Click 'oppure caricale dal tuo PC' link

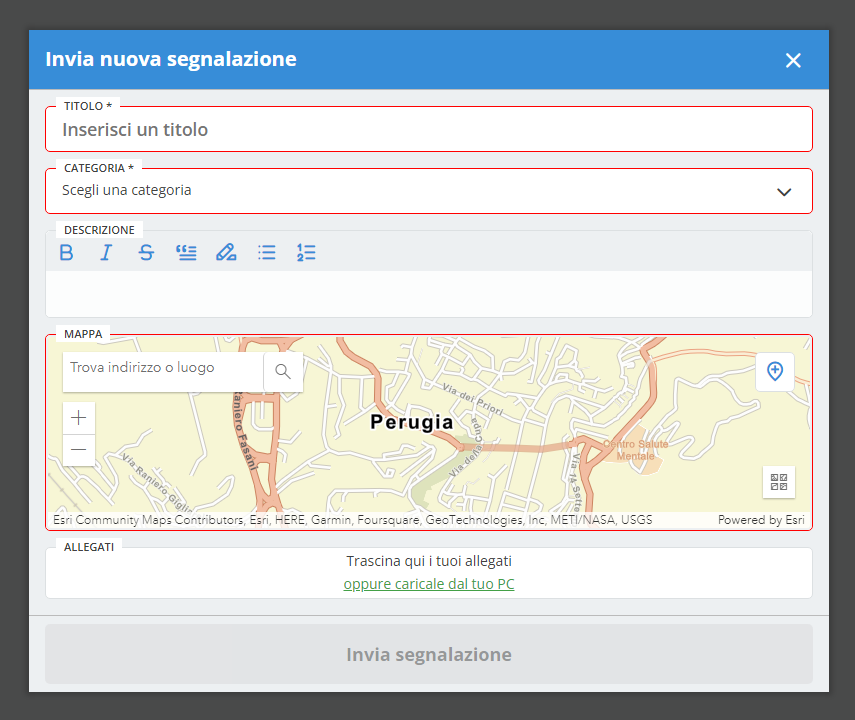click(x=429, y=584)
